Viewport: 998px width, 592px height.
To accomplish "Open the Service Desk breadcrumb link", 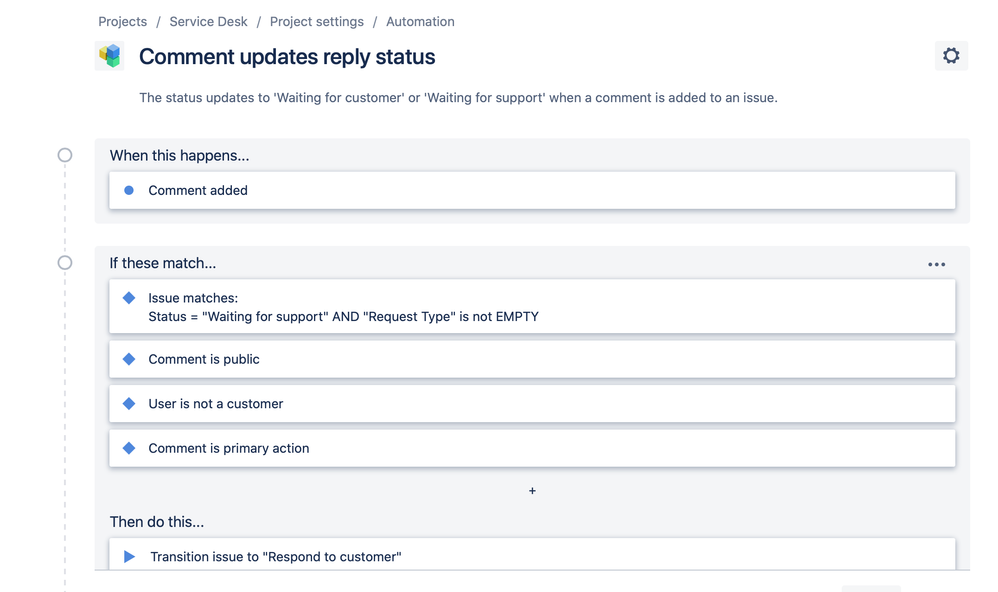I will point(208,22).
